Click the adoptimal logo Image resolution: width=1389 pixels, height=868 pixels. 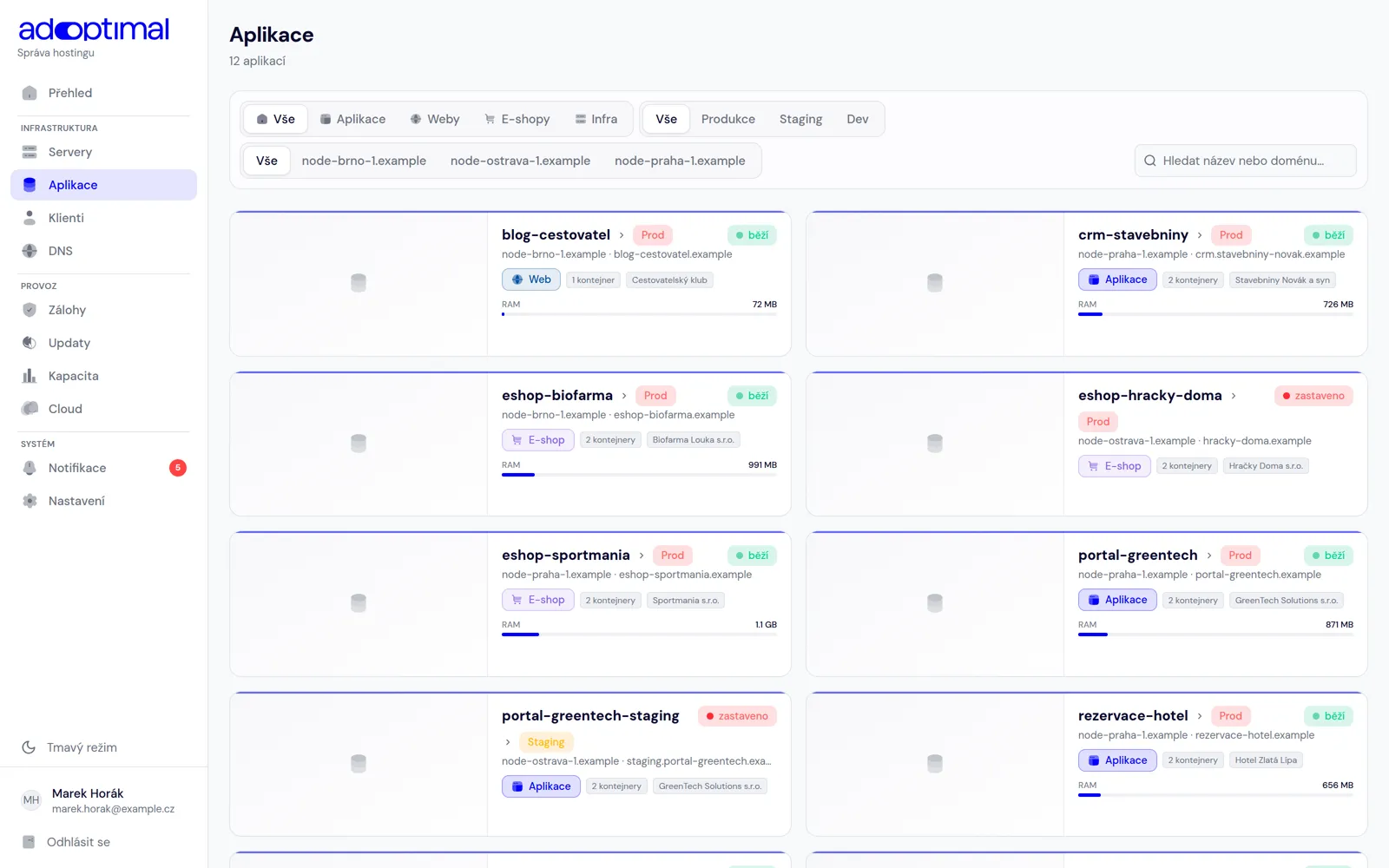(x=94, y=30)
